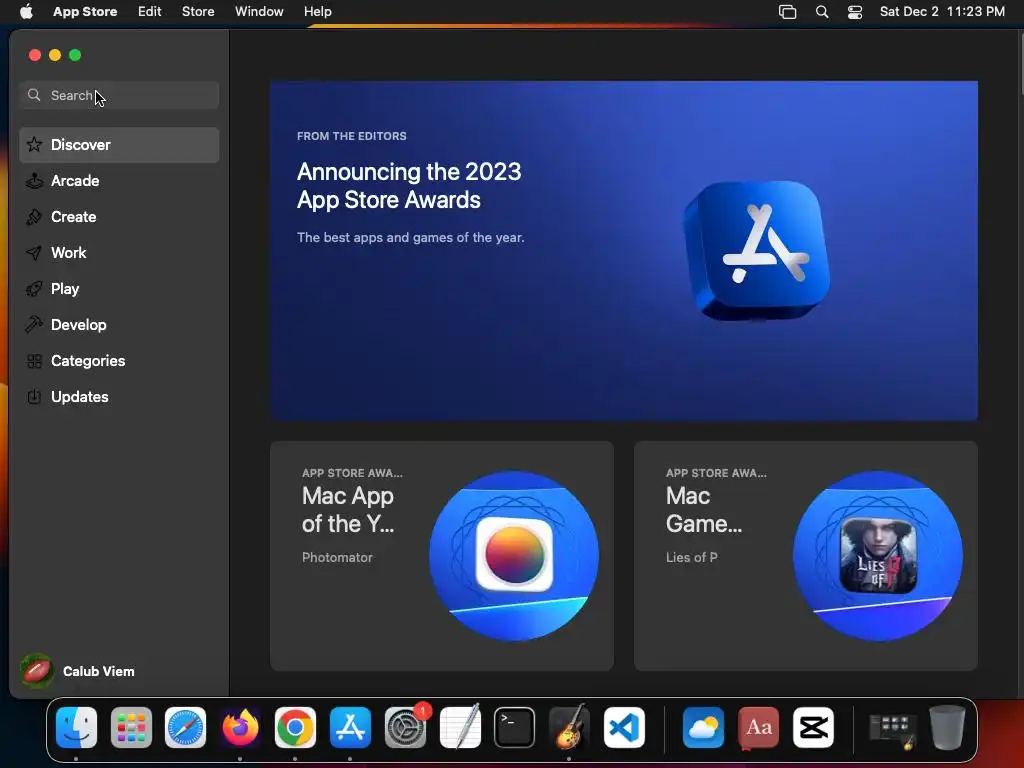This screenshot has height=768, width=1024.
Task: Open Calub Viem account profile
Action: (77, 671)
